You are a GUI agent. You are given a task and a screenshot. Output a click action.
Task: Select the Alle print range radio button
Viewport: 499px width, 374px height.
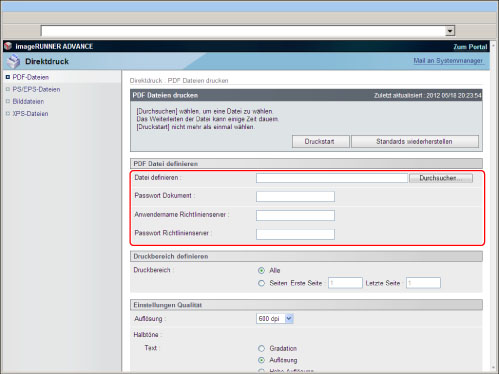tap(261, 270)
